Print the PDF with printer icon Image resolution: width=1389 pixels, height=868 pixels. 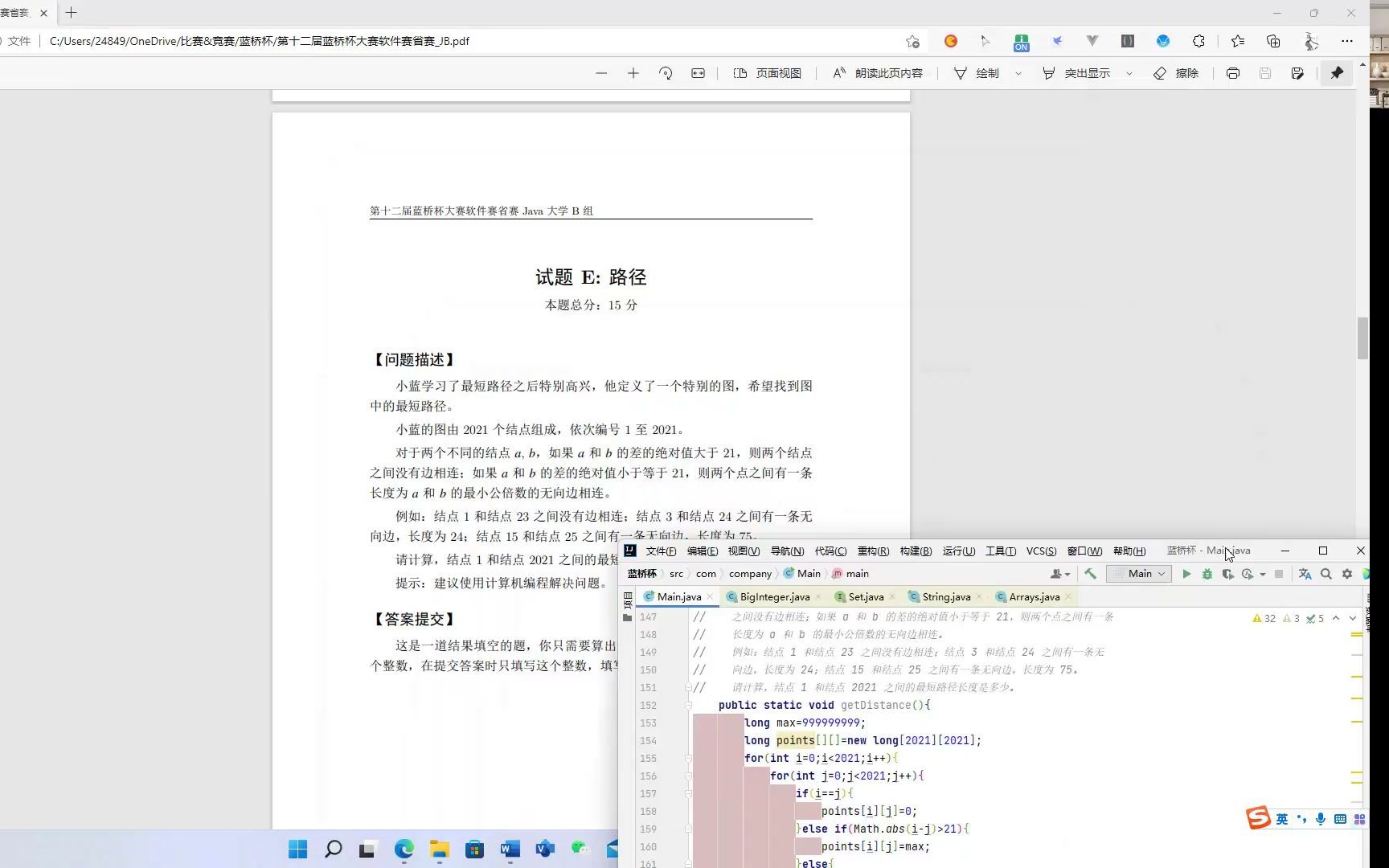tap(1232, 72)
